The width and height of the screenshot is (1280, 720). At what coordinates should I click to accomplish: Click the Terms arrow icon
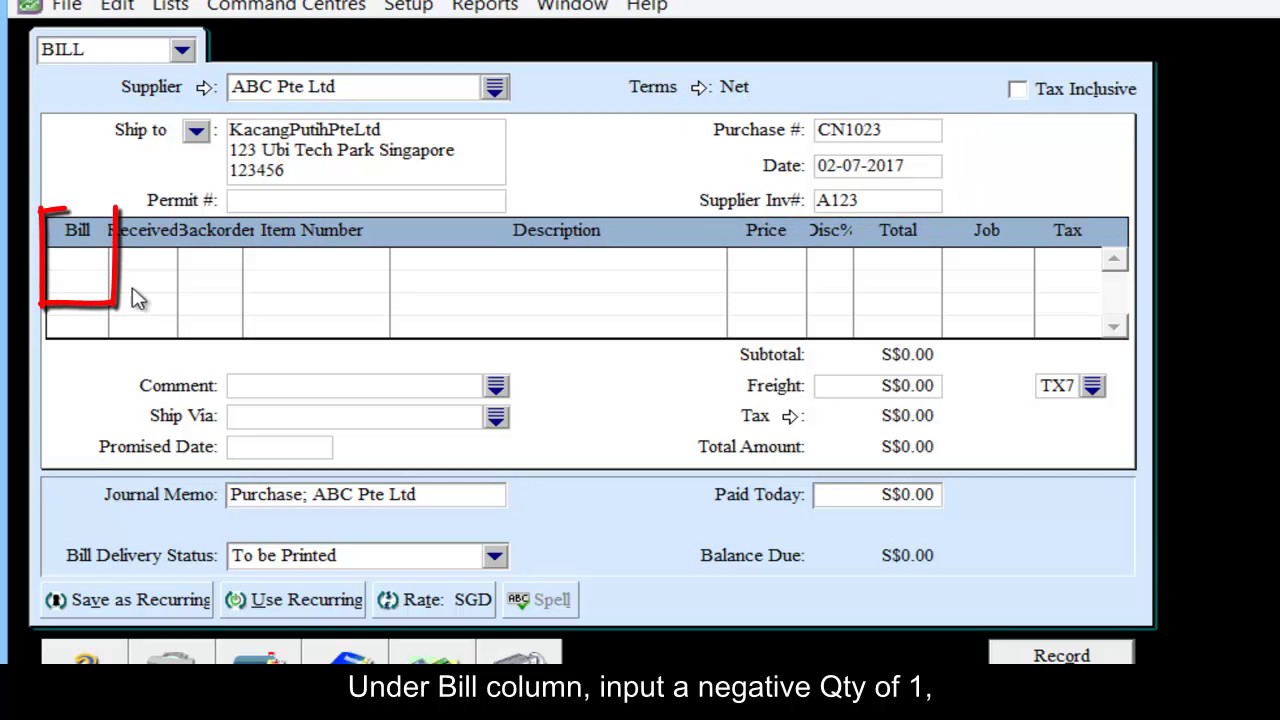(x=700, y=88)
